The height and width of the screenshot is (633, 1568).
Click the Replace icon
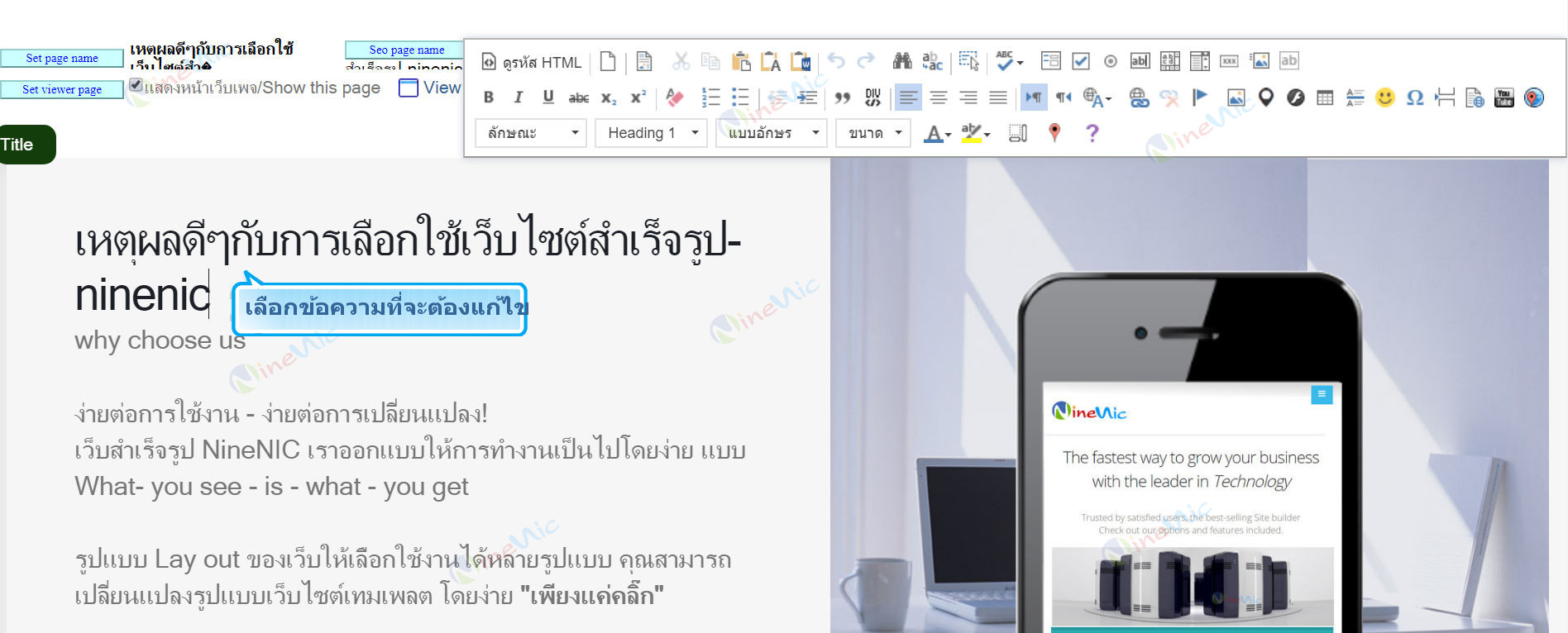pos(932,61)
